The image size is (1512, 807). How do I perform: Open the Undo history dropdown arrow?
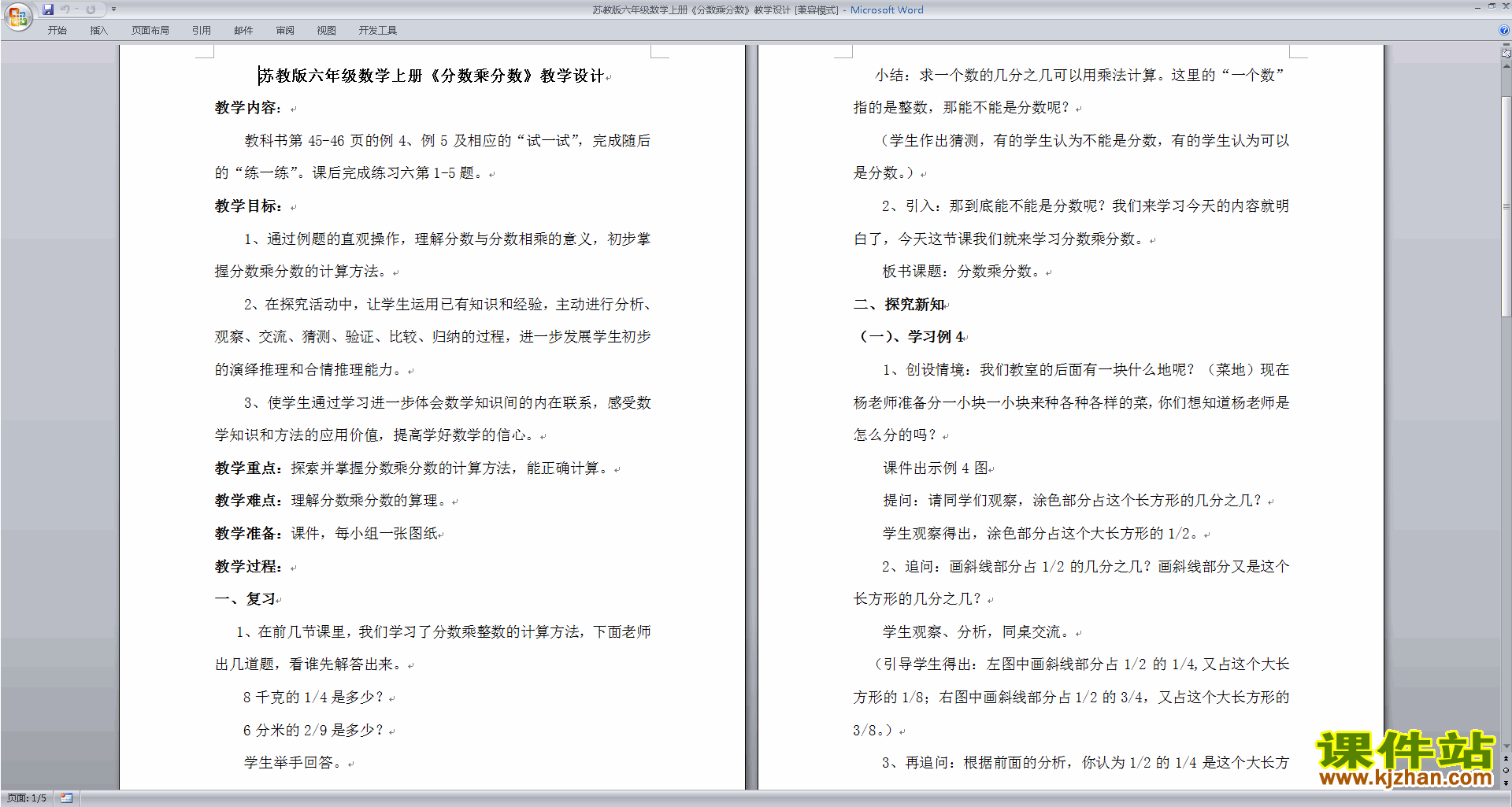coord(77,9)
